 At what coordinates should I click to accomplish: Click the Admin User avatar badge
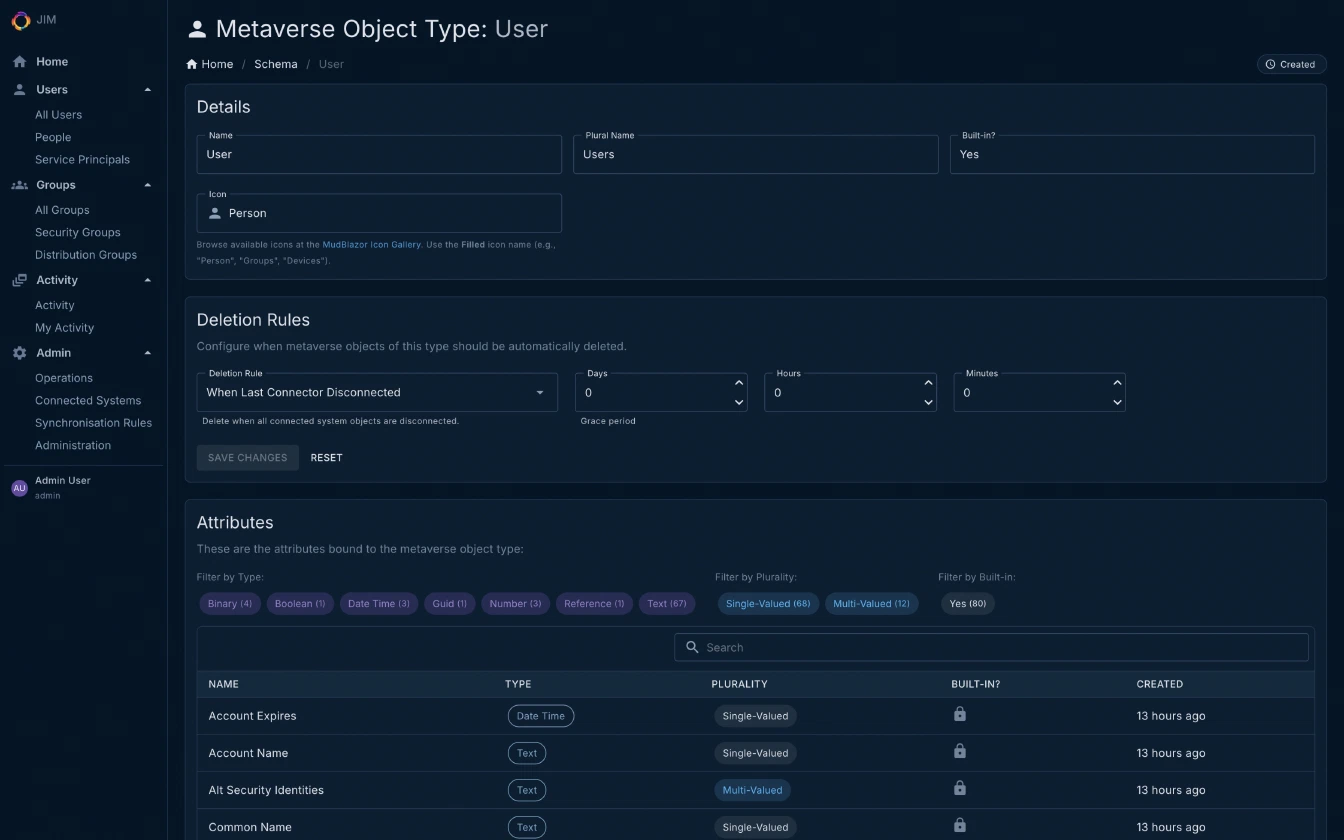19,487
